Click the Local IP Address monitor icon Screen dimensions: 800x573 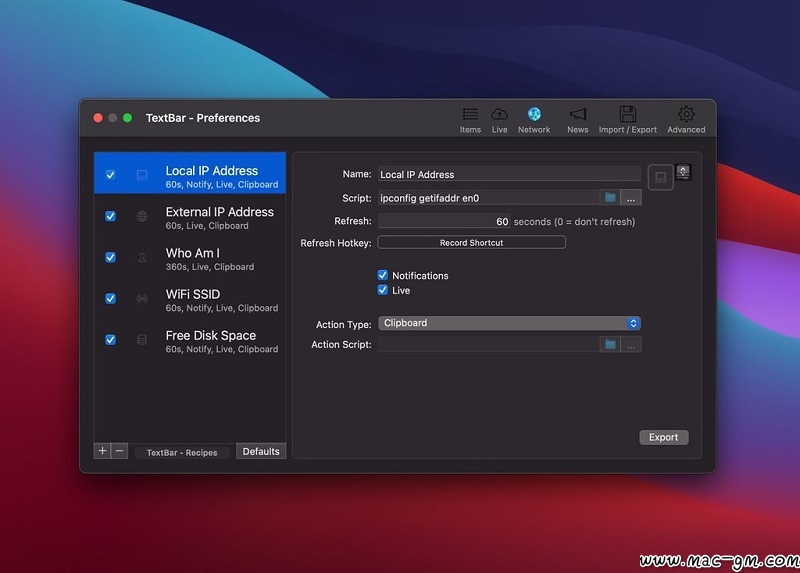(x=142, y=175)
